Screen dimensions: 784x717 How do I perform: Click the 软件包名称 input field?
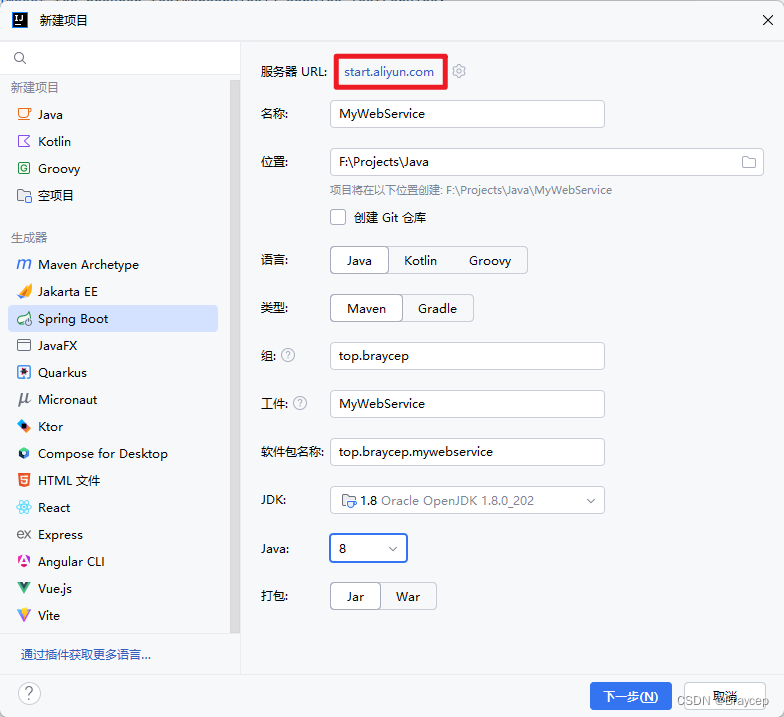(x=467, y=452)
